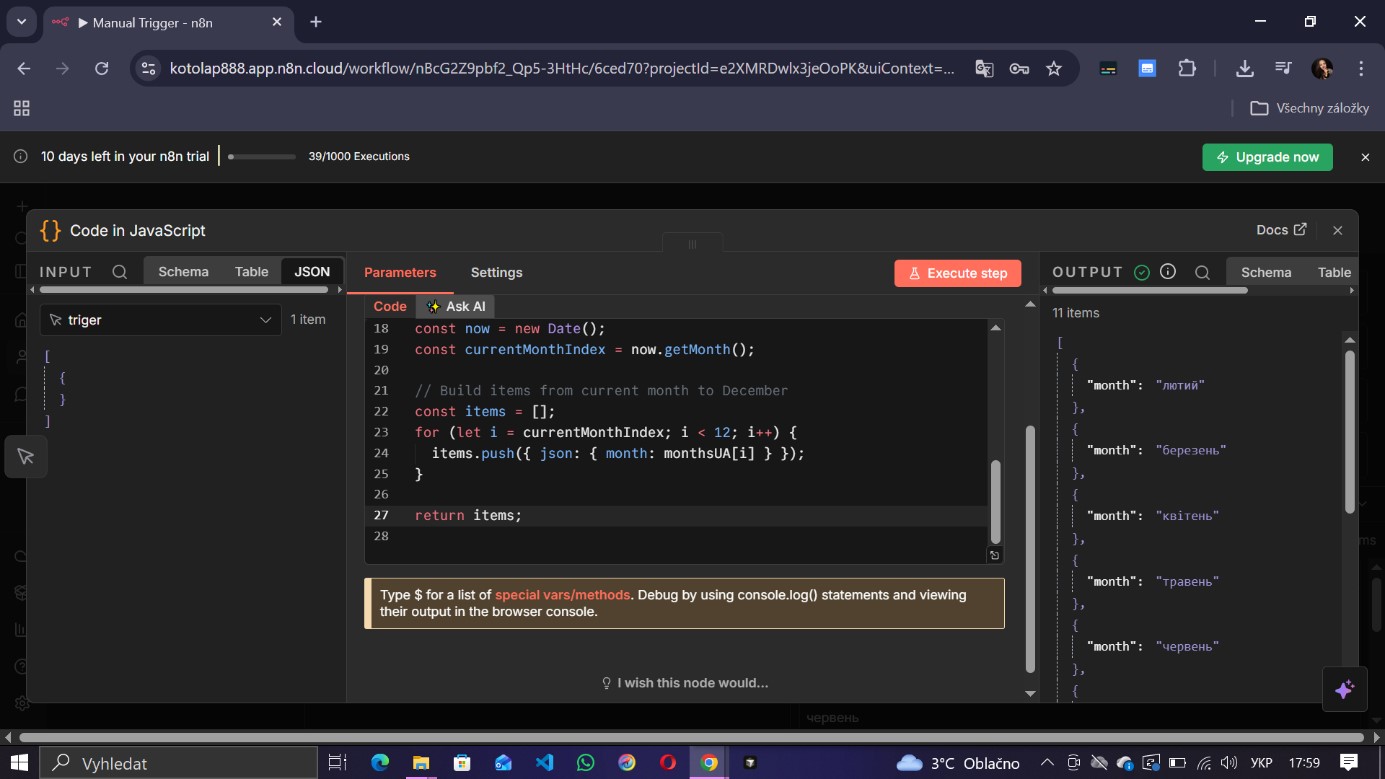Open the media control playlist icon
Screen dimensions: 1385x779
(1283, 68)
